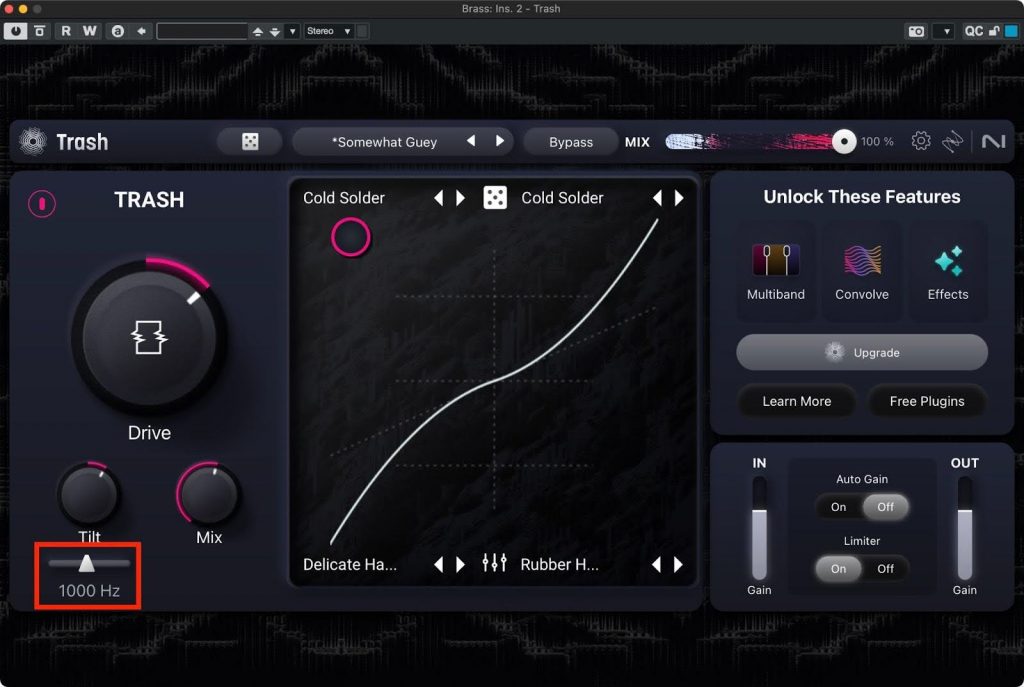Open the Rubber H... style name

click(560, 564)
